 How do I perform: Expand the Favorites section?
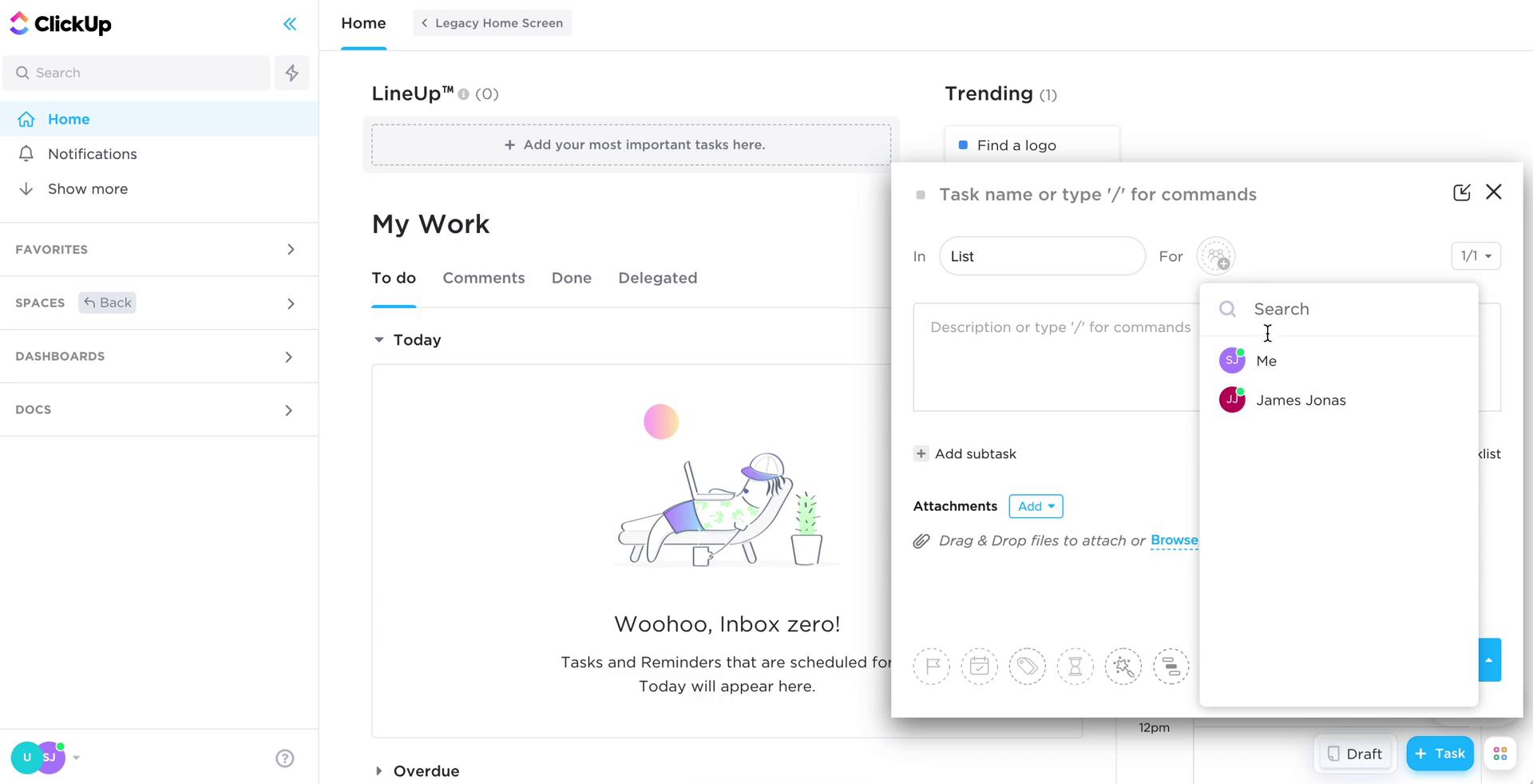click(x=291, y=249)
